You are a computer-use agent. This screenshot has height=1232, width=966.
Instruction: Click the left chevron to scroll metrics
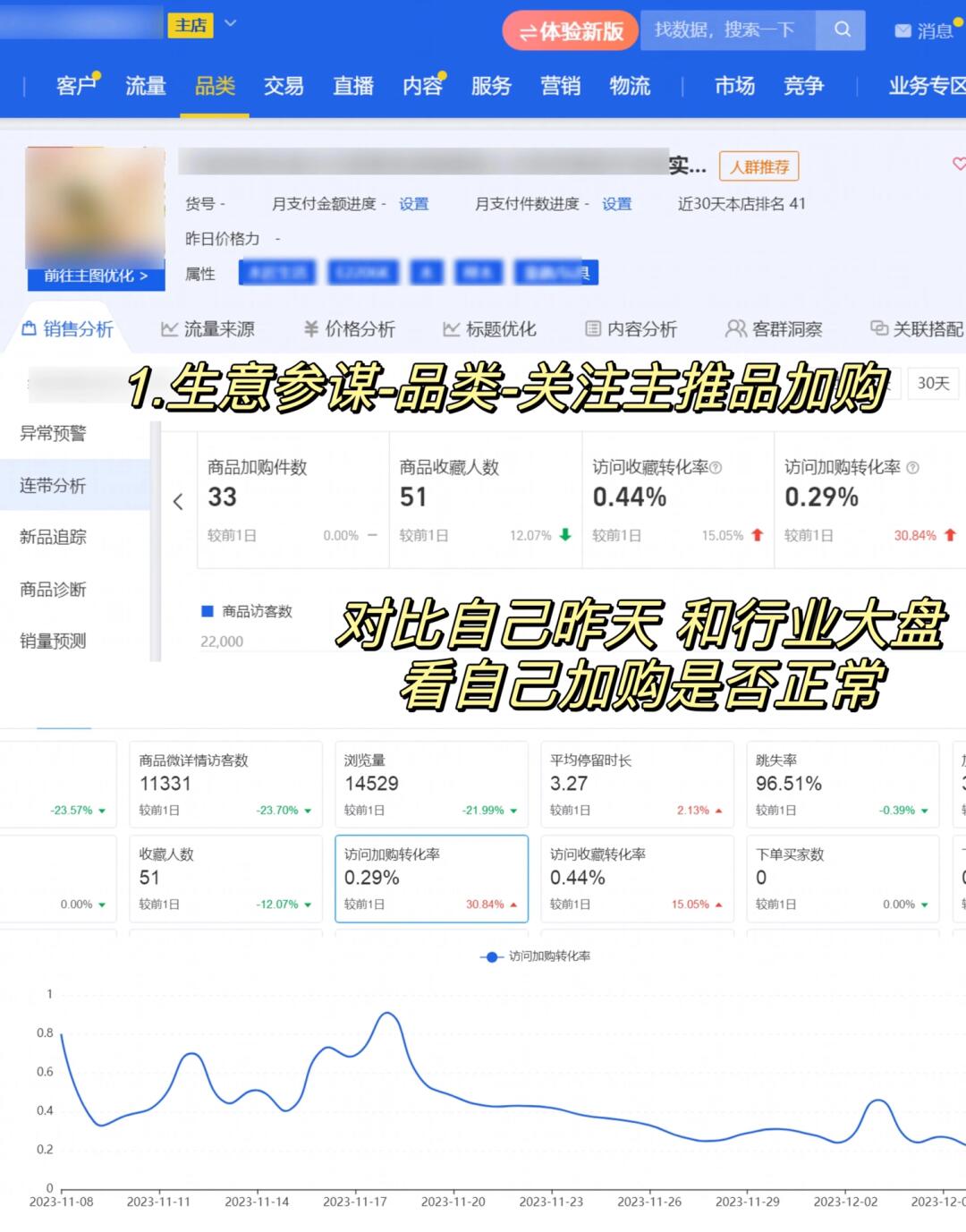tap(178, 501)
